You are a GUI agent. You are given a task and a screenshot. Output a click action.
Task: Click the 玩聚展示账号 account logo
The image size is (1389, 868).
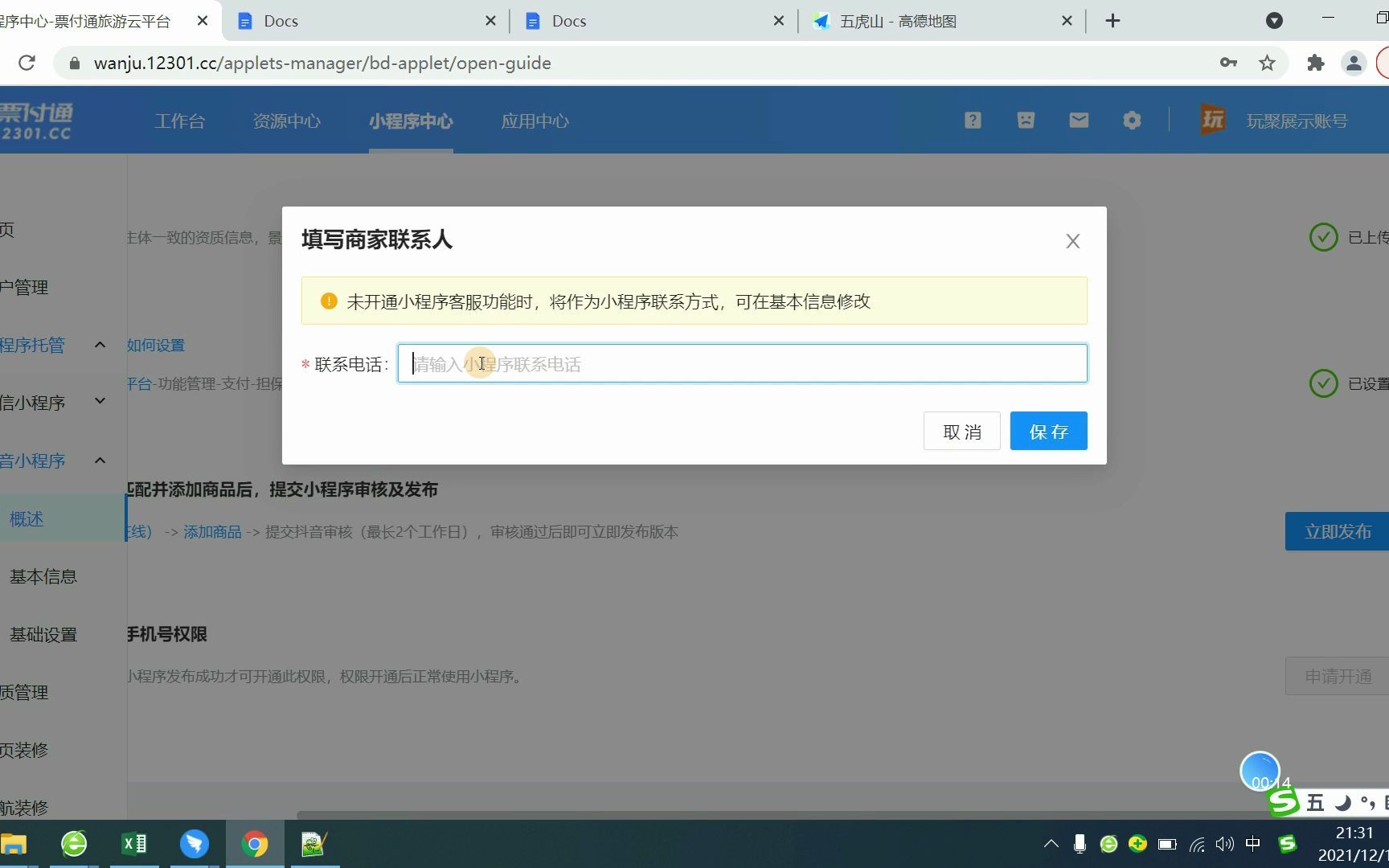[1213, 121]
